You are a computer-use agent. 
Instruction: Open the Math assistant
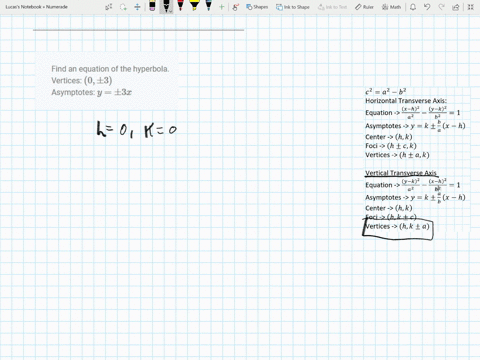[391, 7]
